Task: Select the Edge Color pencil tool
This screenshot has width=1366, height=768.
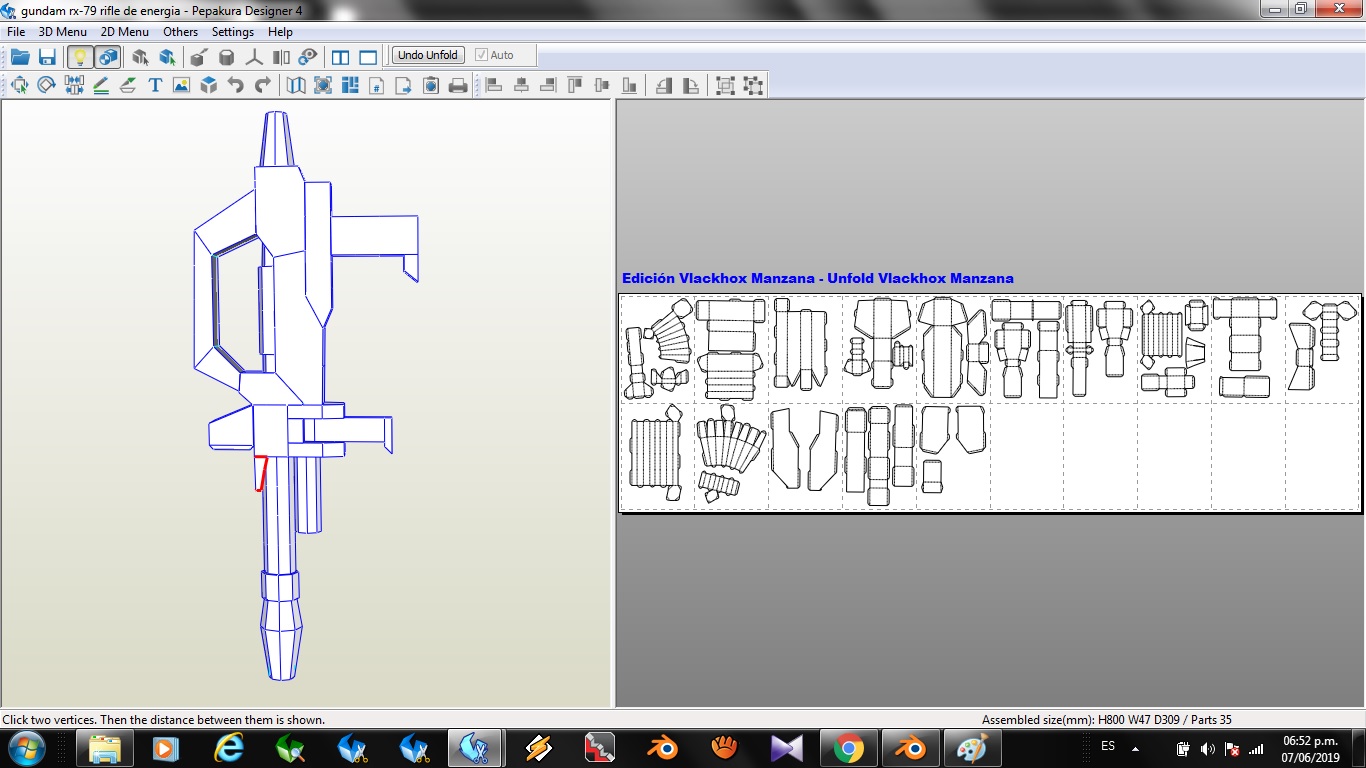Action: [x=101, y=85]
